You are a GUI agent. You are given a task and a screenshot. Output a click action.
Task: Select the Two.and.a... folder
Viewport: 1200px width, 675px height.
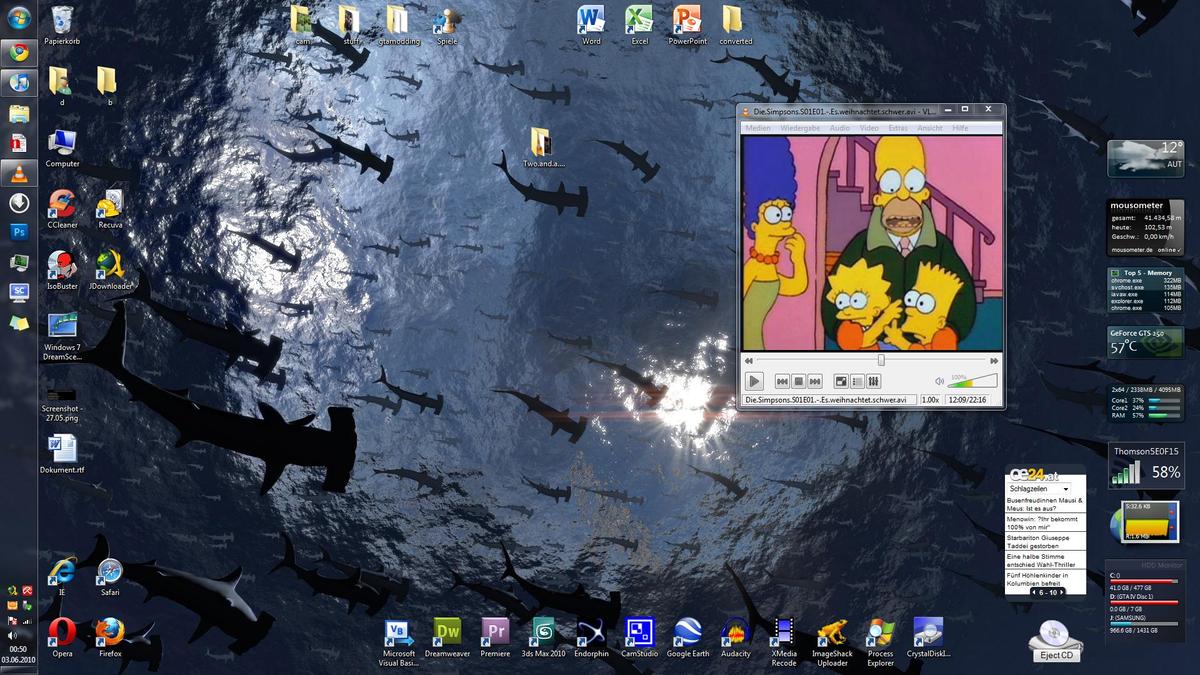click(x=543, y=147)
